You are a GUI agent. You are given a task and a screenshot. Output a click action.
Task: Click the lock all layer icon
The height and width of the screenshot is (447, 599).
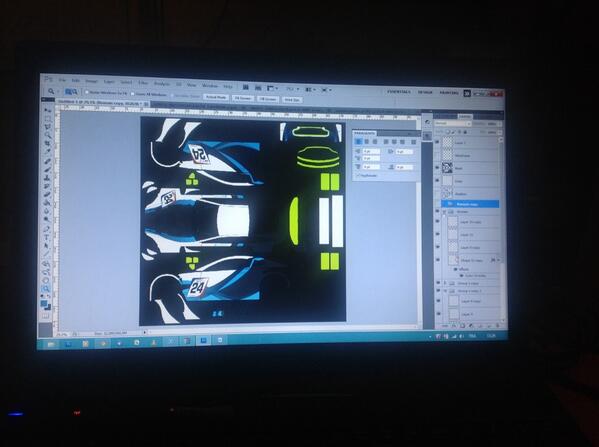(x=465, y=132)
